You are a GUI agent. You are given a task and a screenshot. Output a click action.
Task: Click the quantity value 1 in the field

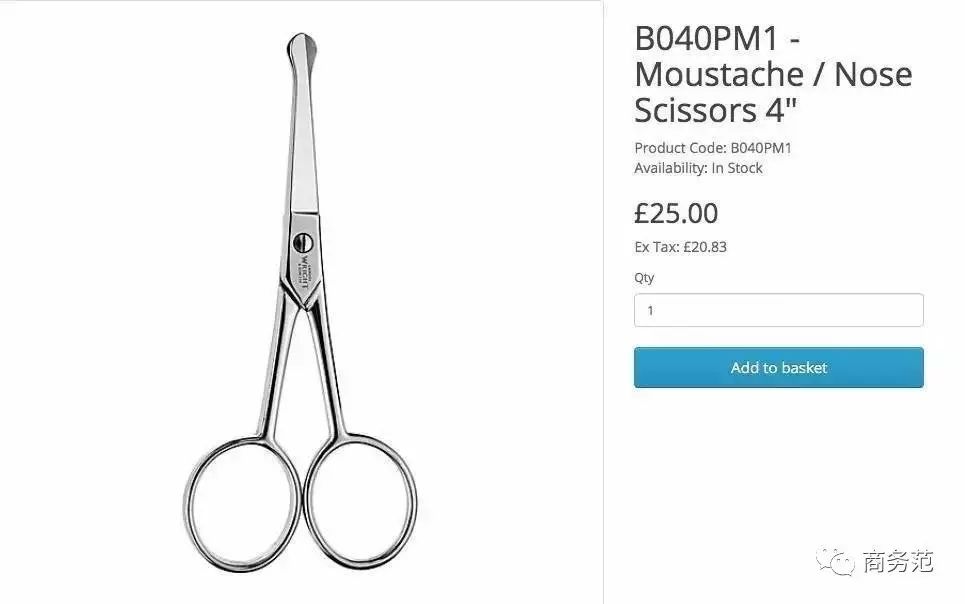pos(650,311)
